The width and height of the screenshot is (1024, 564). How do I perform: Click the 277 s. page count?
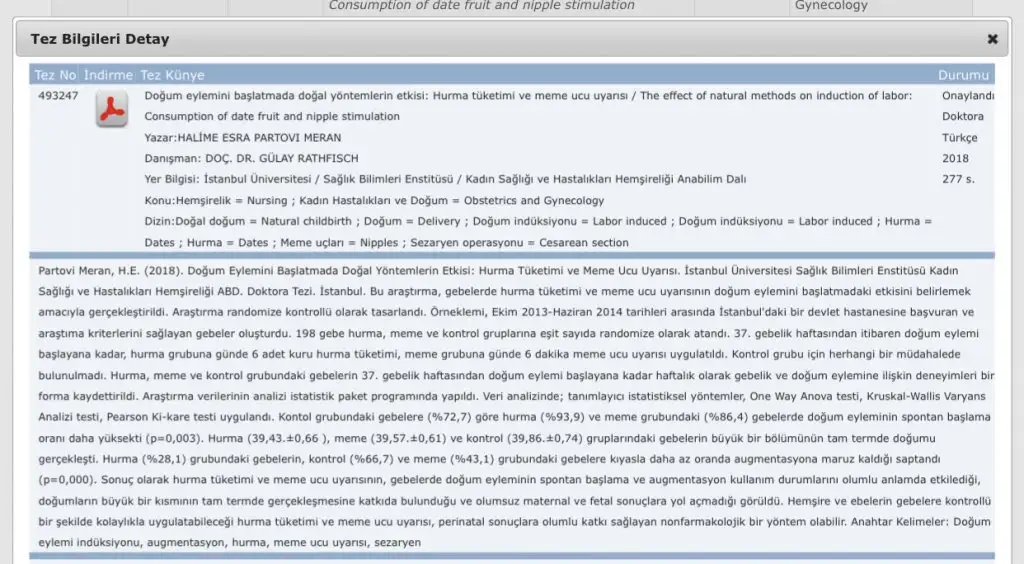(x=957, y=180)
